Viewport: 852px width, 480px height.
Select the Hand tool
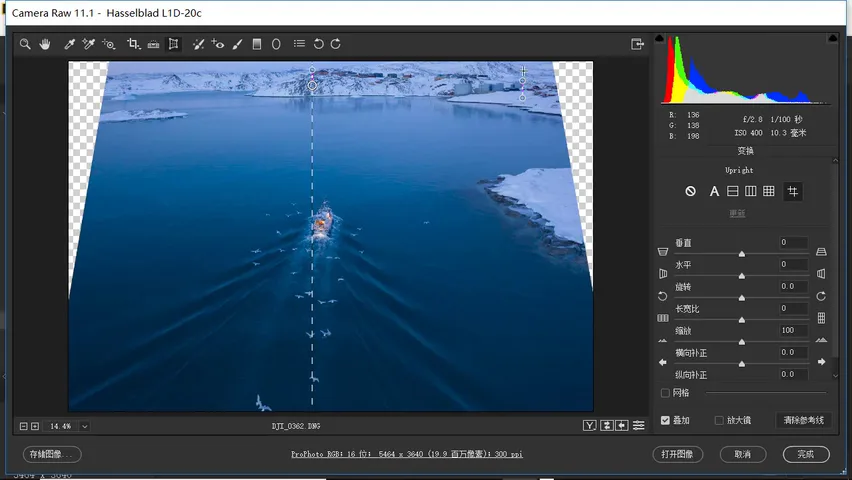[x=45, y=44]
